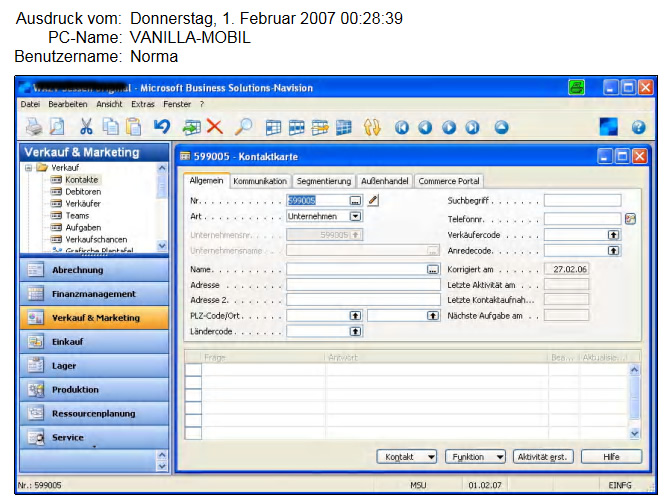Viewport: 667px width, 504px height.
Task: Go to the First record
Action: [402, 127]
